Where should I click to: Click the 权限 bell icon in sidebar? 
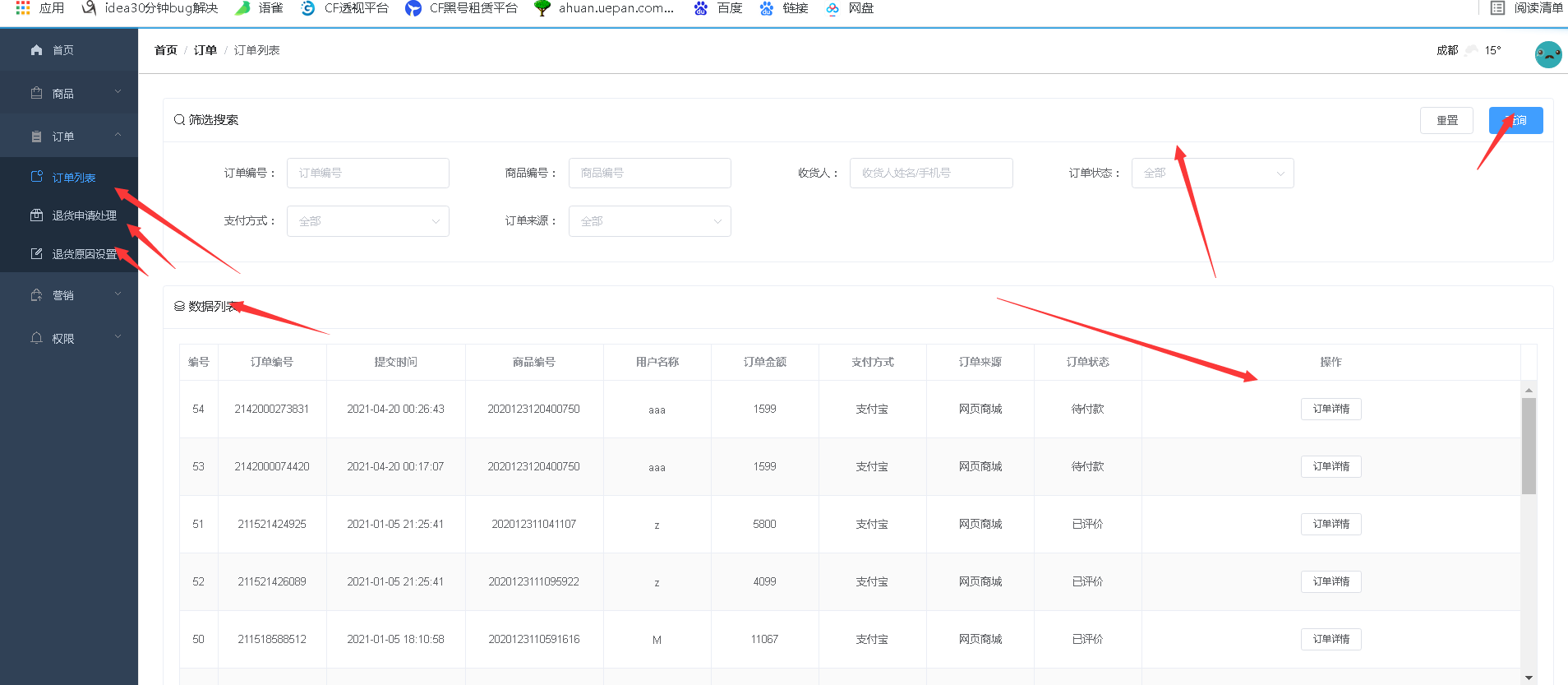(x=36, y=338)
